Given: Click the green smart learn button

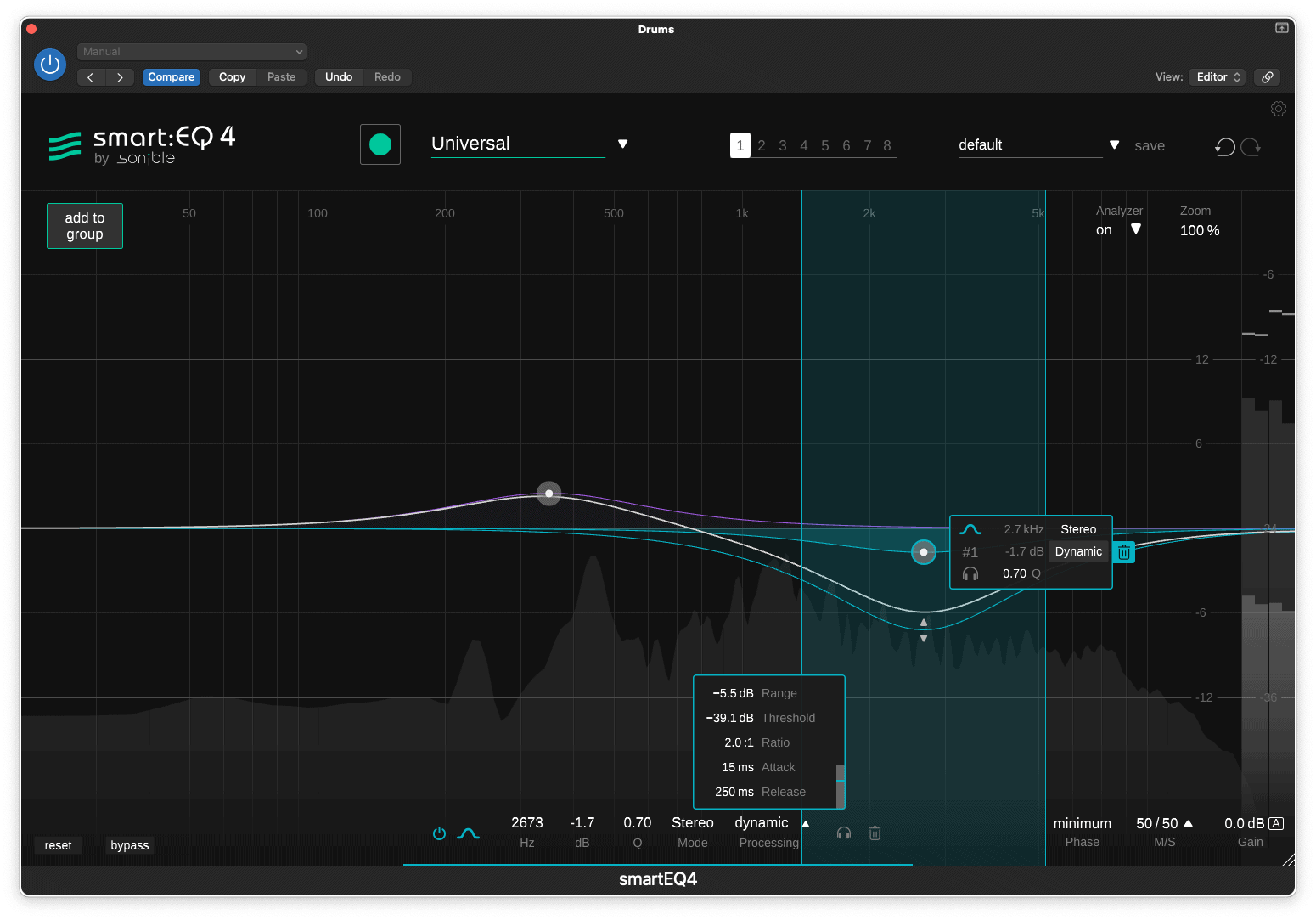Looking at the screenshot, I should pyautogui.click(x=380, y=144).
